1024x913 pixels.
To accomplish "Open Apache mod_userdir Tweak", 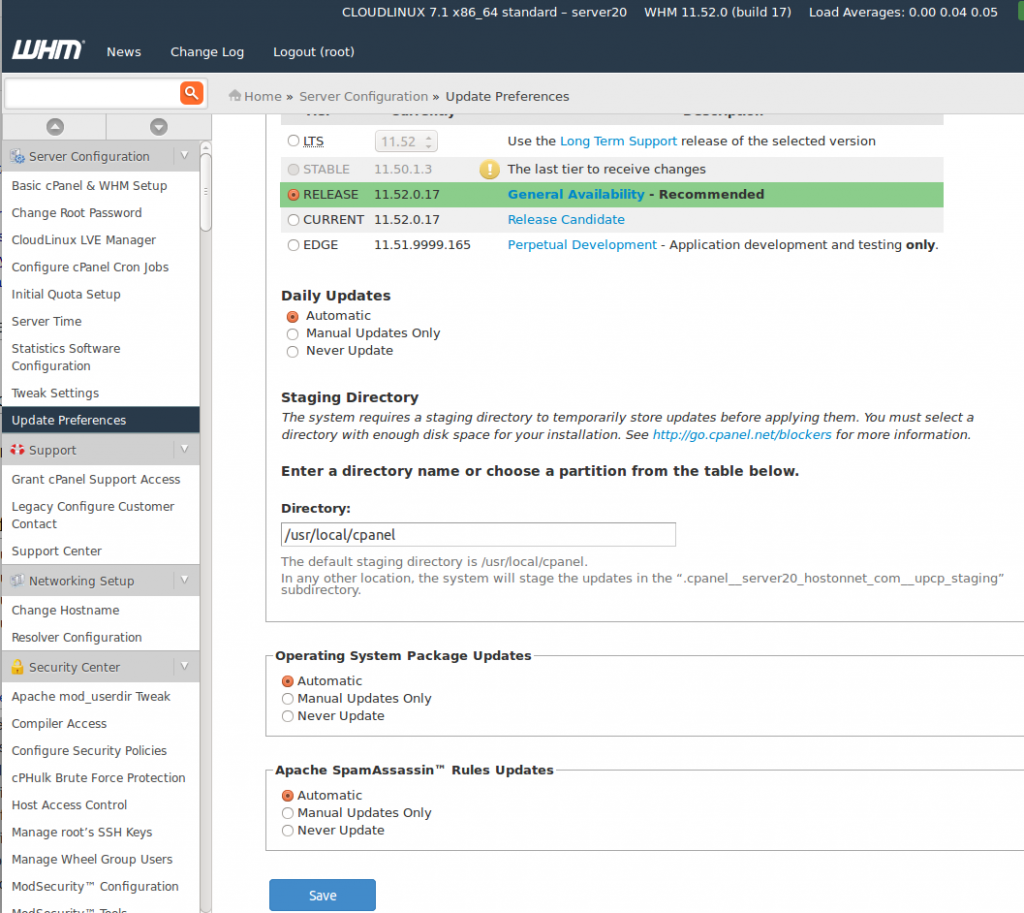I will coord(91,697).
